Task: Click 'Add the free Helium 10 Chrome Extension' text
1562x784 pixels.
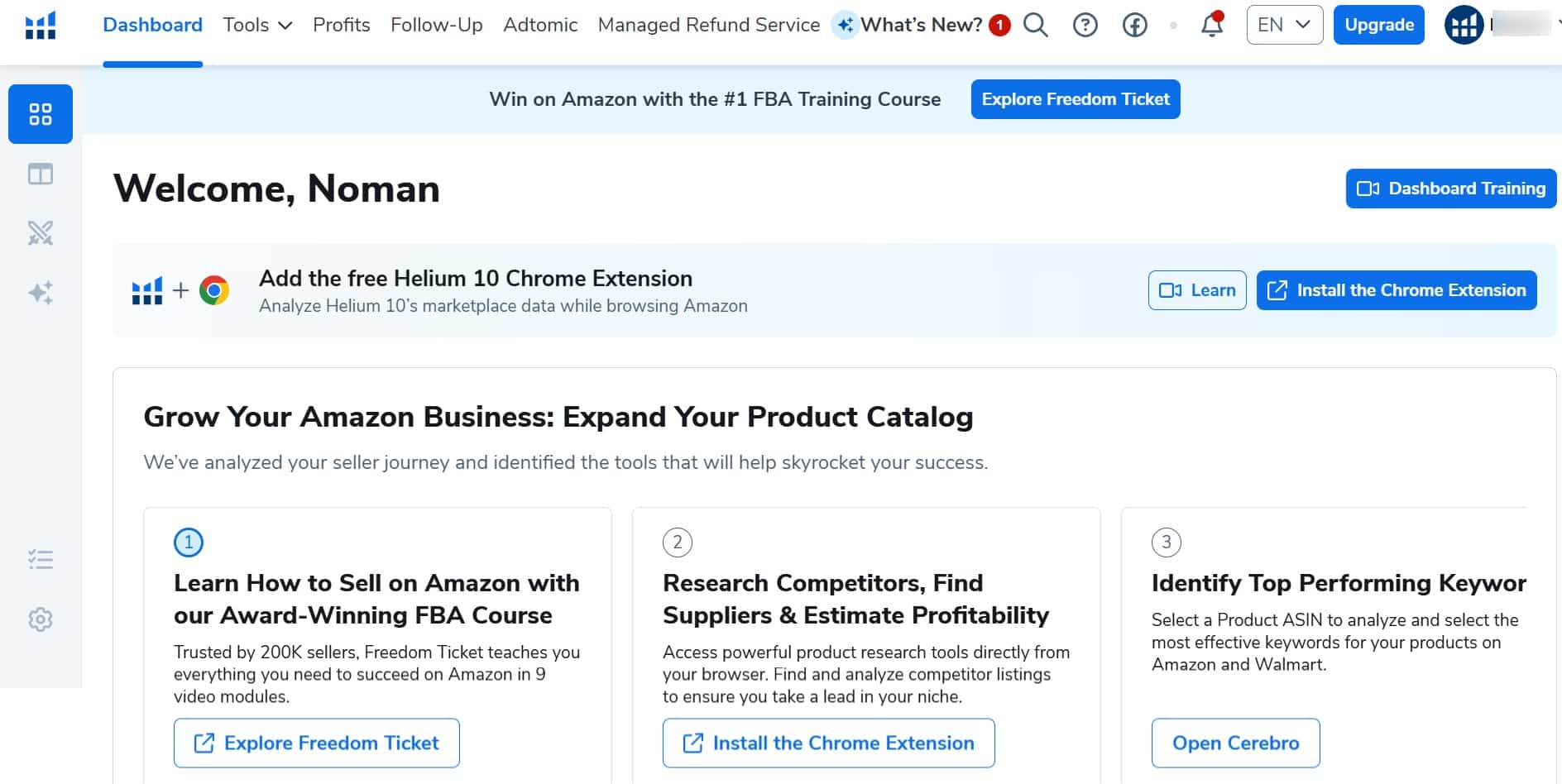Action: click(476, 279)
